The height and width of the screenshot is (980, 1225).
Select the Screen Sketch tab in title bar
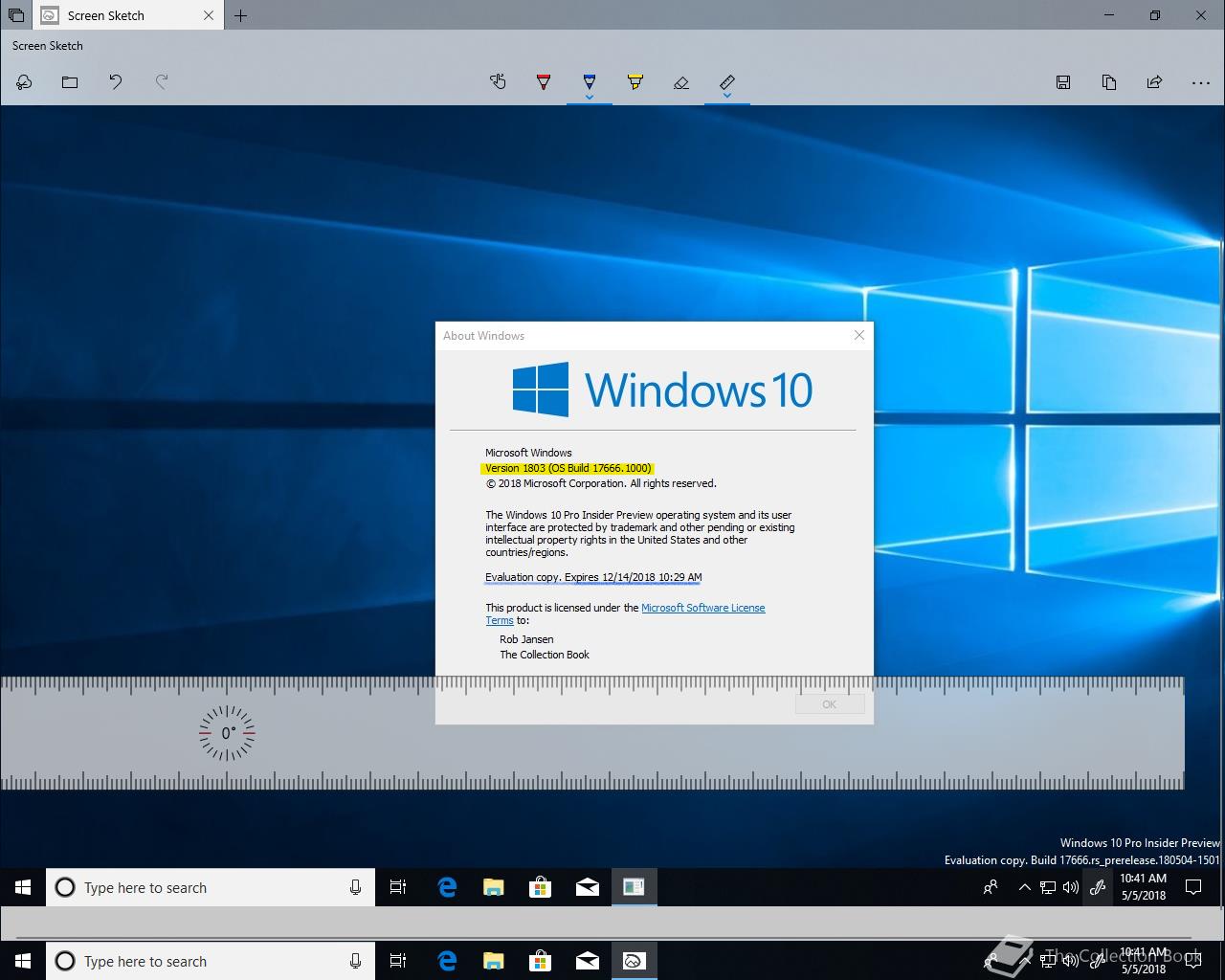[128, 15]
